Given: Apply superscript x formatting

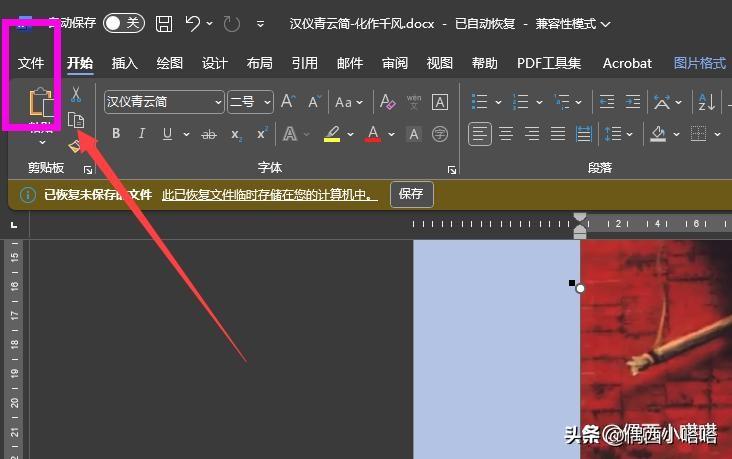Looking at the screenshot, I should [x=262, y=133].
